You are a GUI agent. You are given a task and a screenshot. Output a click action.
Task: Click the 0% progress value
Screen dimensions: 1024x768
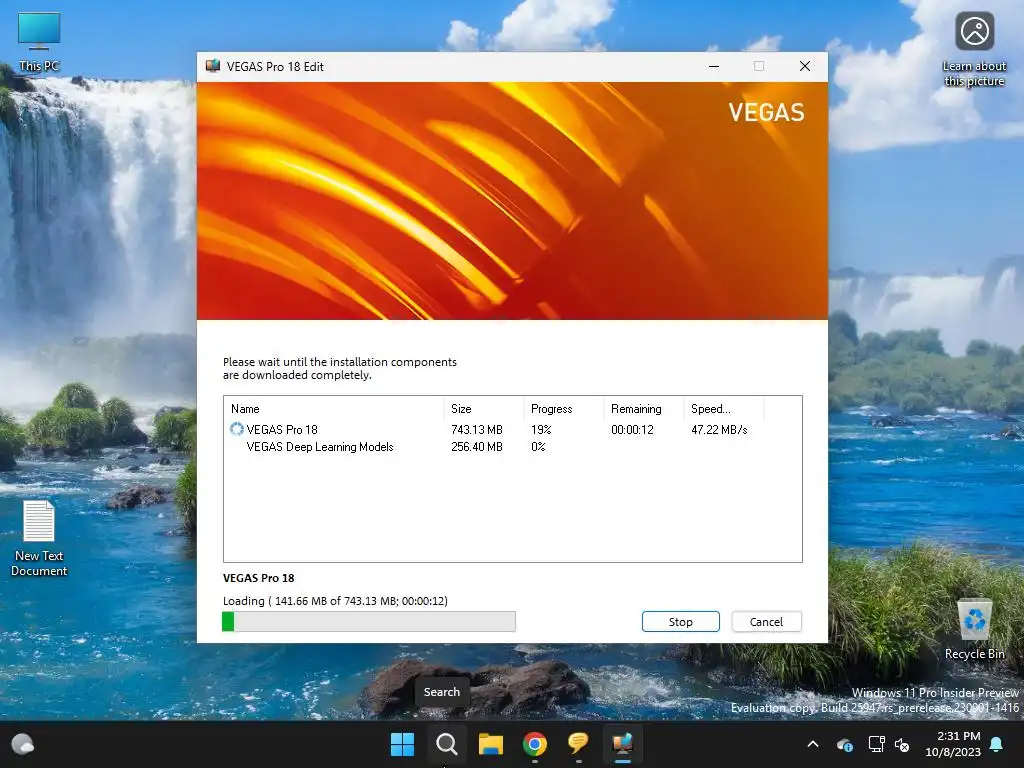point(538,447)
